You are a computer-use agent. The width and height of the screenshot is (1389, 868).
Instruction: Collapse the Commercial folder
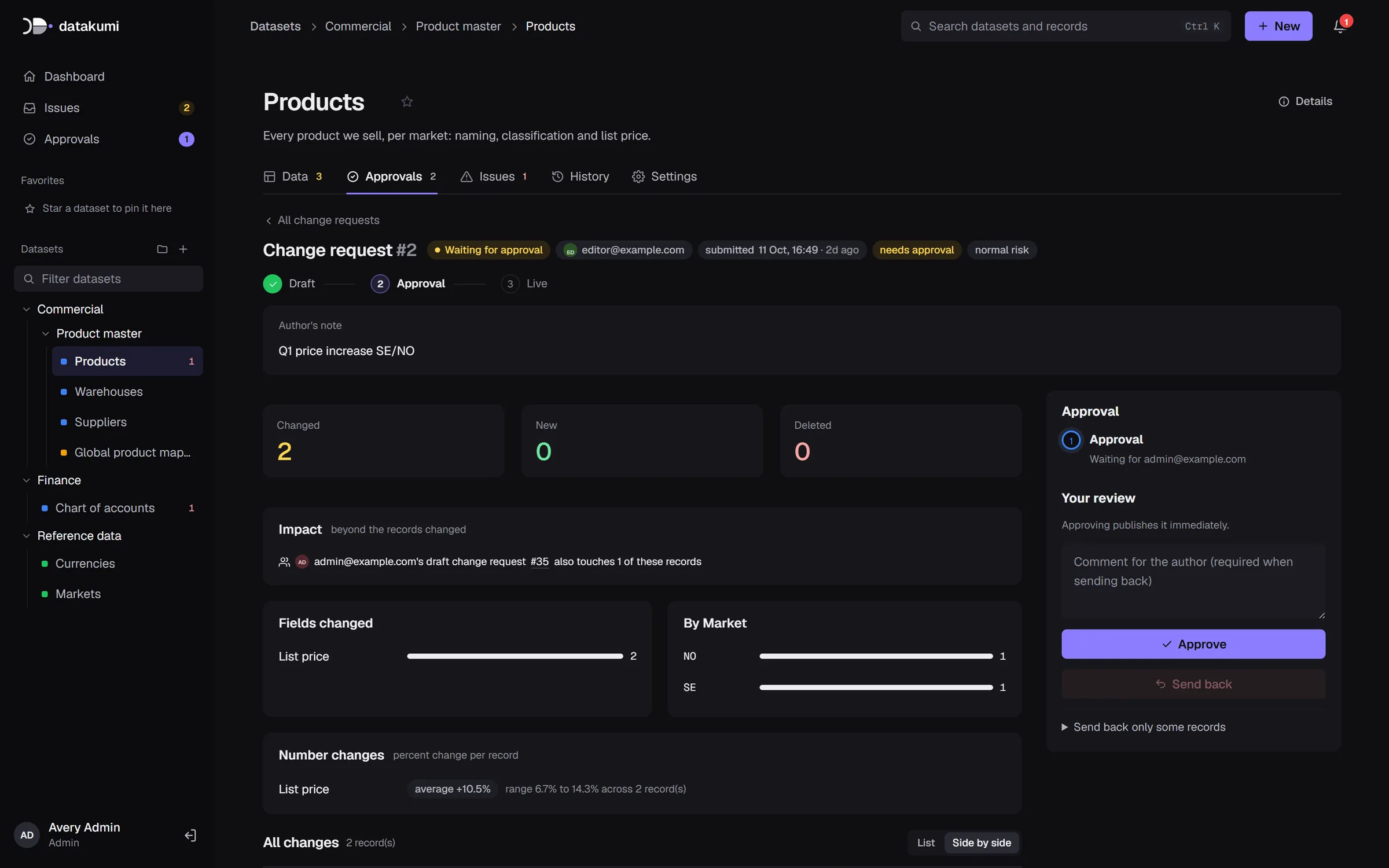point(26,309)
